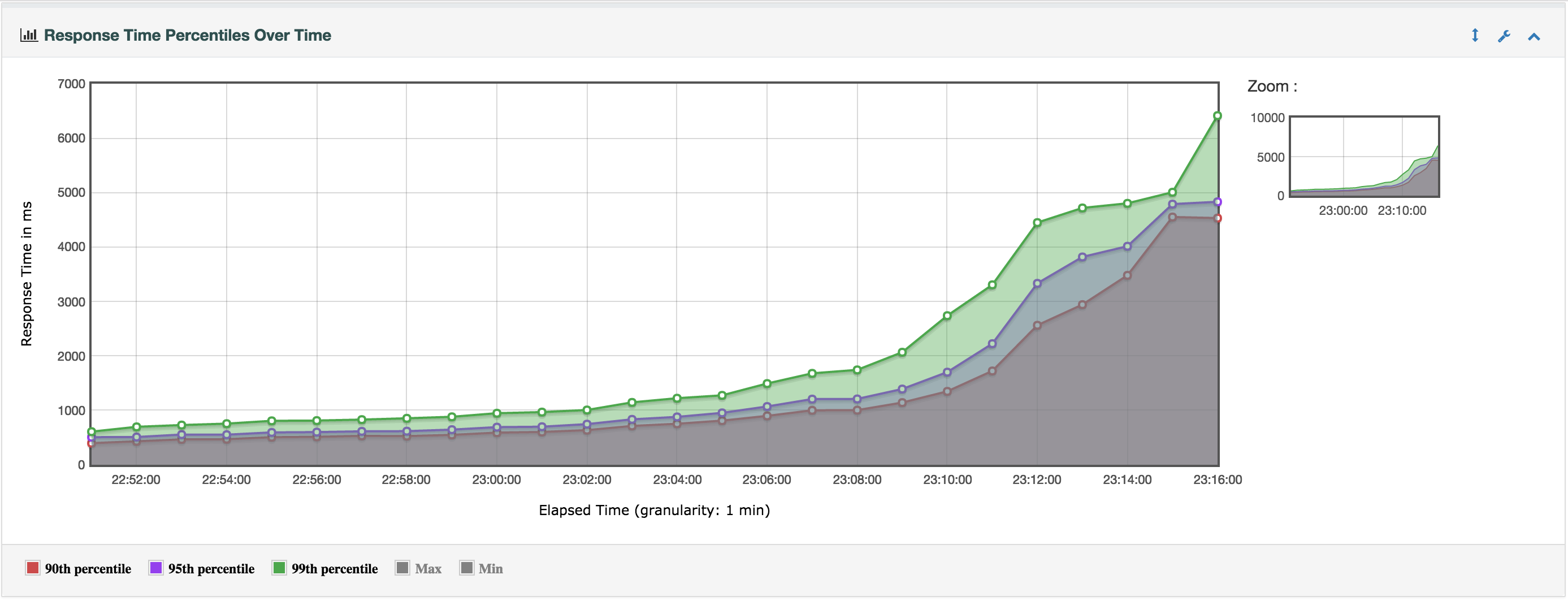
Task: Click the chart title text
Action: [x=187, y=34]
